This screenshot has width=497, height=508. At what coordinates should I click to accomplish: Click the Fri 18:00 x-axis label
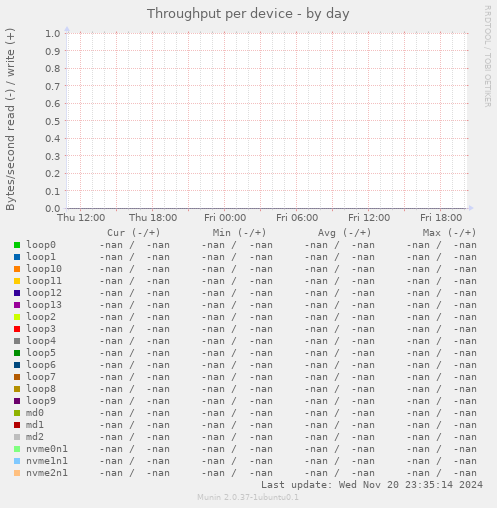(441, 218)
